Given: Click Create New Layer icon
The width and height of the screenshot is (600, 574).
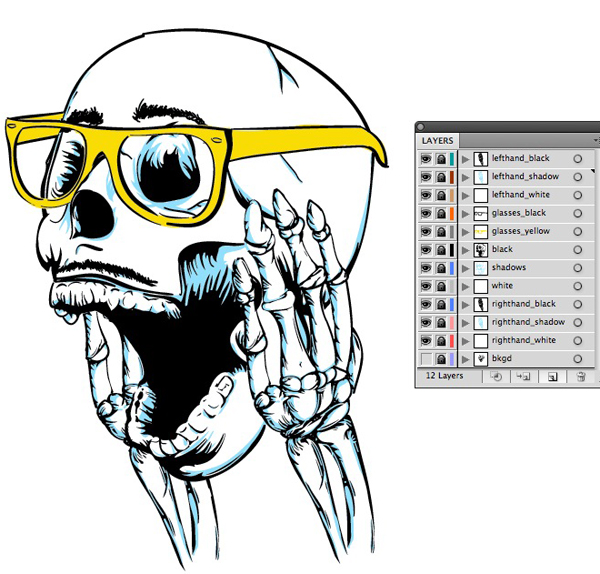Looking at the screenshot, I should tap(552, 377).
